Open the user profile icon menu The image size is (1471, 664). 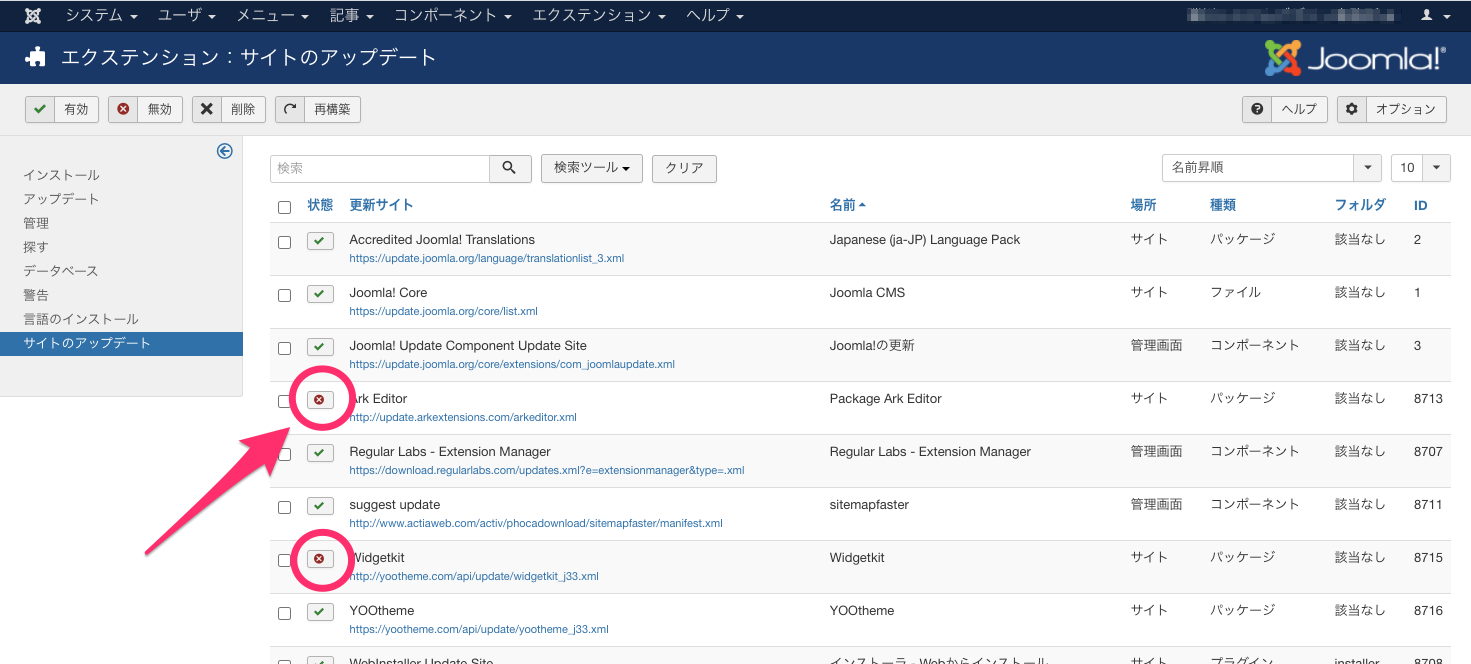[x=1433, y=16]
